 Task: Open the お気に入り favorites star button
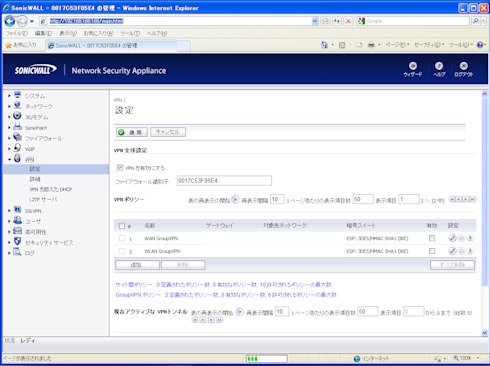[21, 45]
